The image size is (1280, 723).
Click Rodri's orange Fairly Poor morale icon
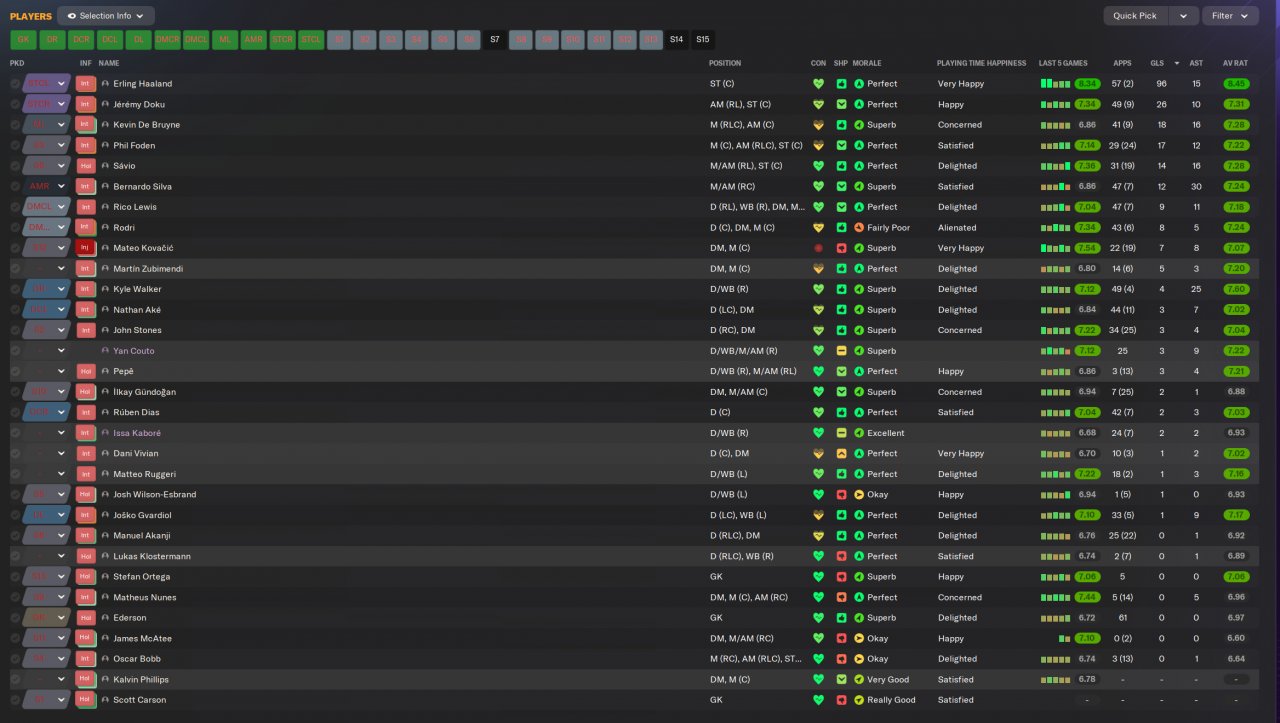[859, 228]
